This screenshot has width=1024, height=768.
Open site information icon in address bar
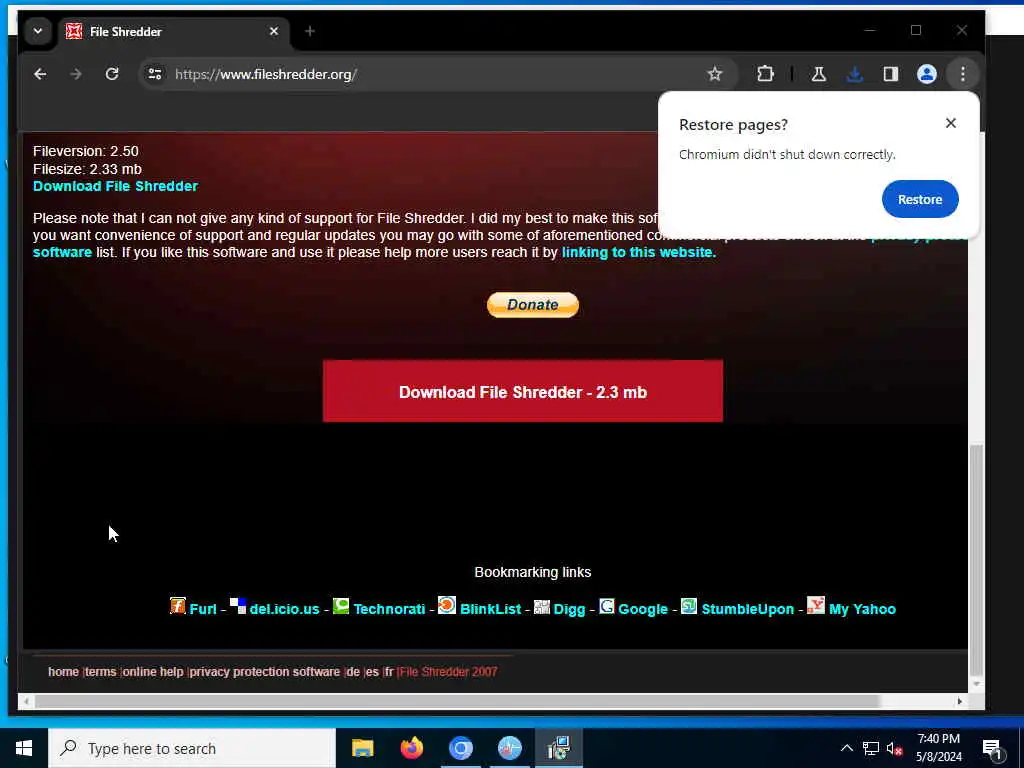pos(155,74)
